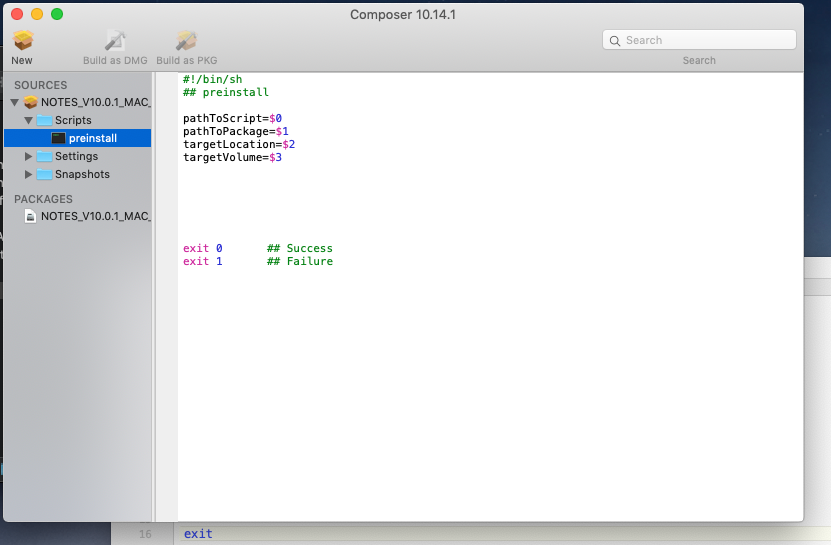Click the Settings folder icon
Viewport: 831px width, 545px height.
coord(45,156)
